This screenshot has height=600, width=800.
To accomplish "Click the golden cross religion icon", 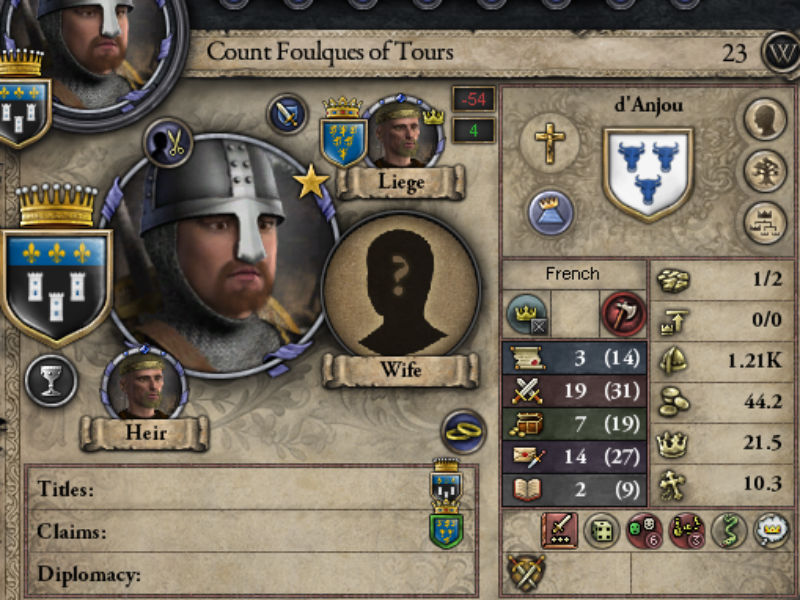I will [549, 142].
